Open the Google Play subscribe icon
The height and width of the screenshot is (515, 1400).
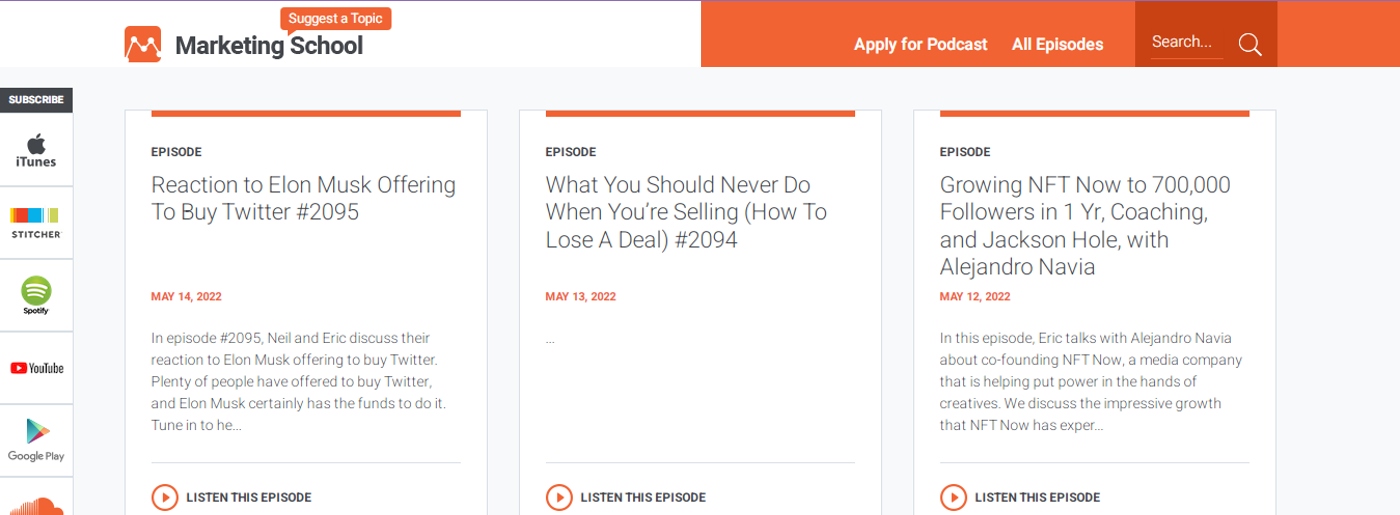pyautogui.click(x=36, y=440)
